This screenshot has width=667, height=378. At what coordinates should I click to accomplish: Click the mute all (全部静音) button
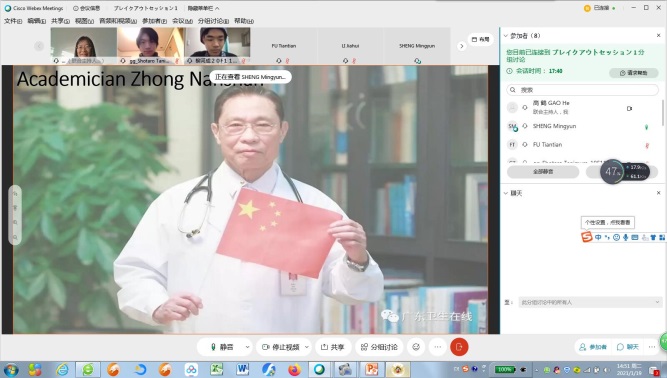pyautogui.click(x=543, y=172)
